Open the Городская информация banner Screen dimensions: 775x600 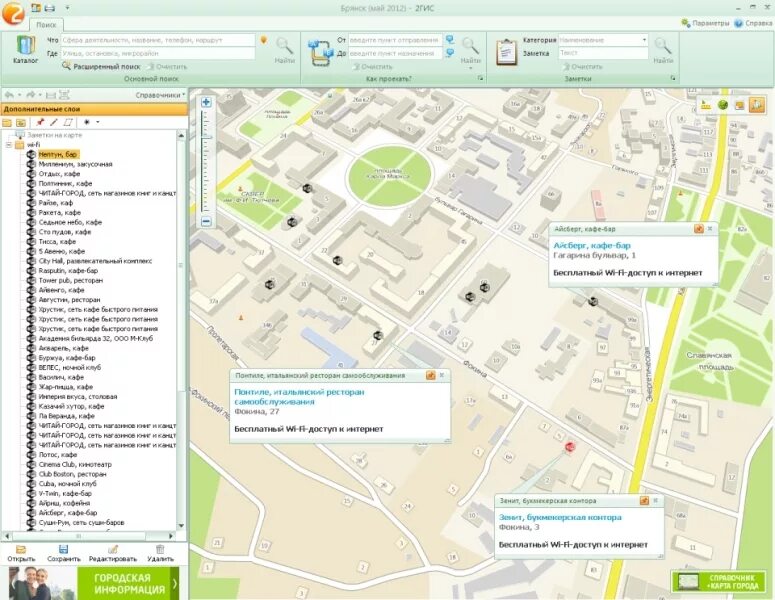click(94, 584)
